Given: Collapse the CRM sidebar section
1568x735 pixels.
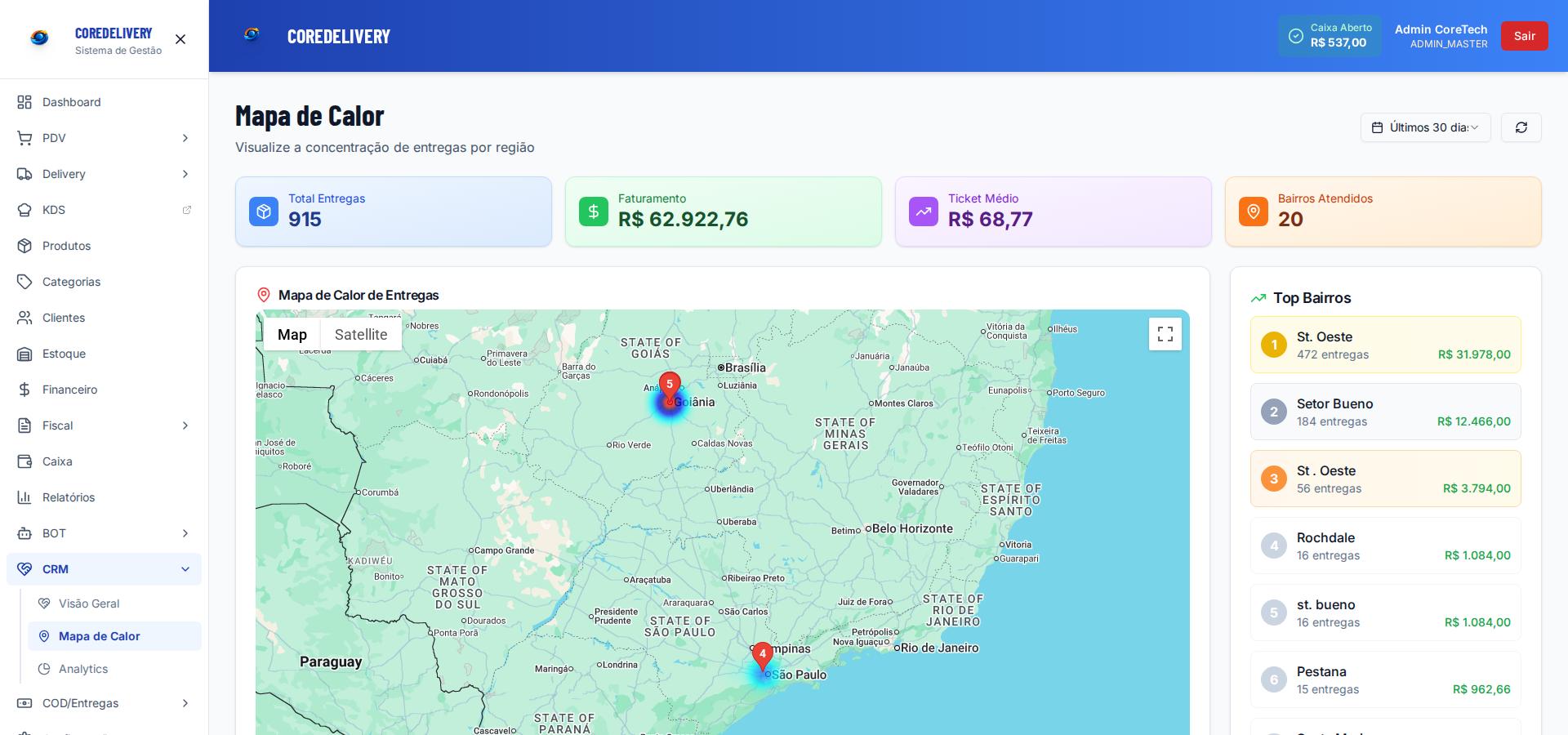Looking at the screenshot, I should tap(185, 569).
